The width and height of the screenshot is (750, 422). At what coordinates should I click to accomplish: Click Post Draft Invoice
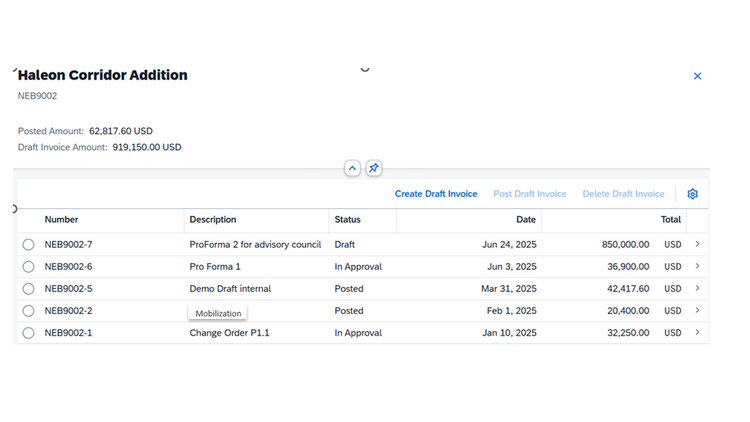529,194
